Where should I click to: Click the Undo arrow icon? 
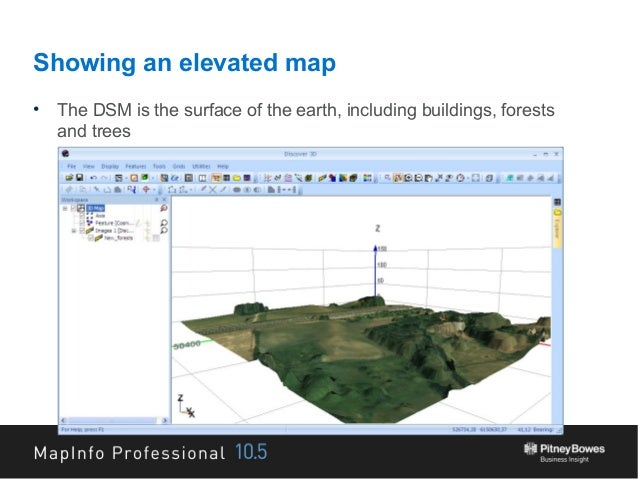[92, 177]
